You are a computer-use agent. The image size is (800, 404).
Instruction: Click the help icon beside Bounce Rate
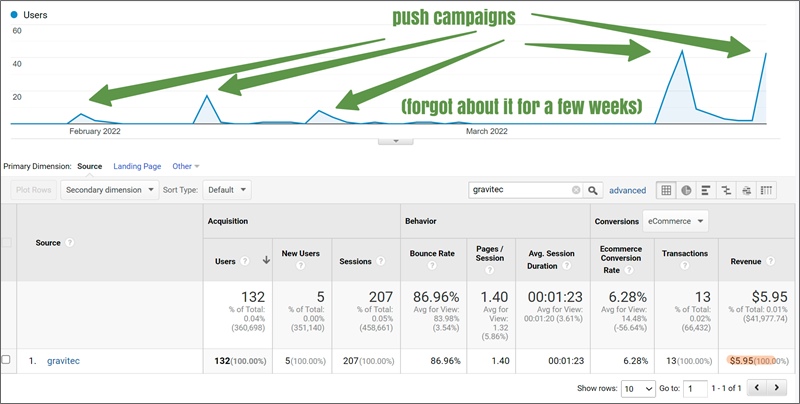[x=431, y=267]
